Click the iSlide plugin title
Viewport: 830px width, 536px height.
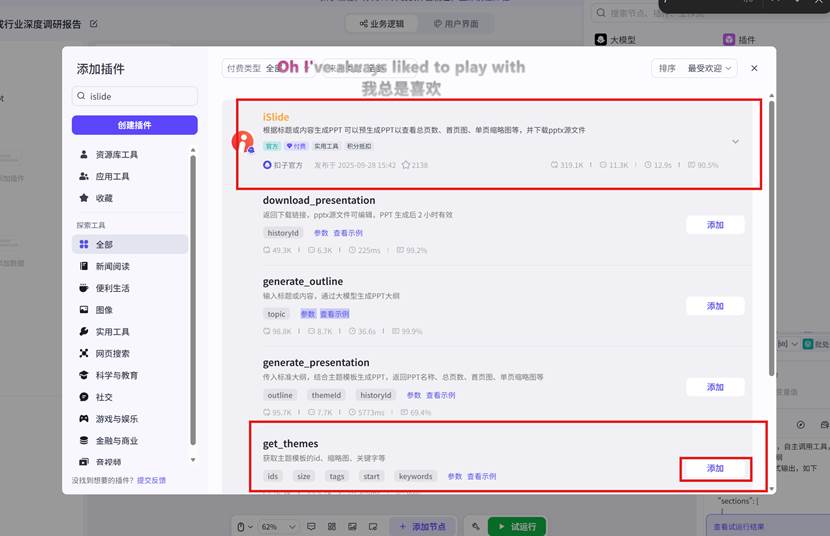(x=276, y=117)
